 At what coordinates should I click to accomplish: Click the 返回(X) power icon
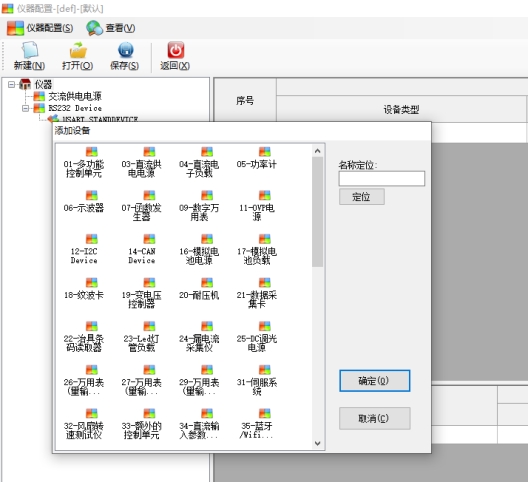176,51
